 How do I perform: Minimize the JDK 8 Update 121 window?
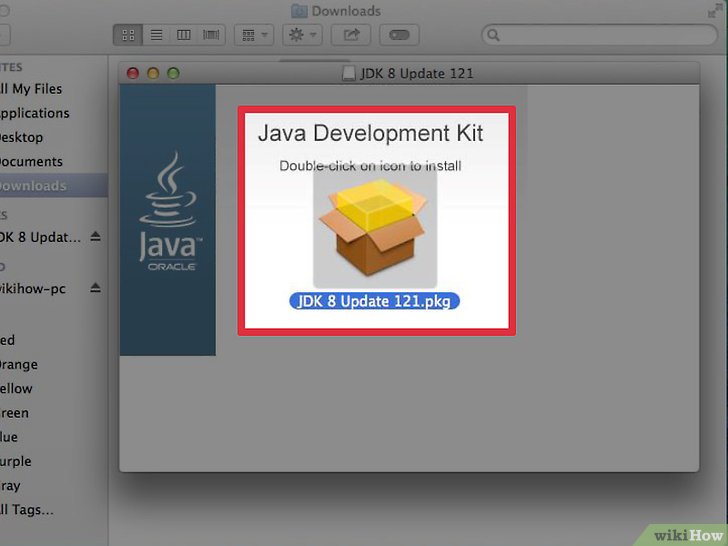click(153, 73)
